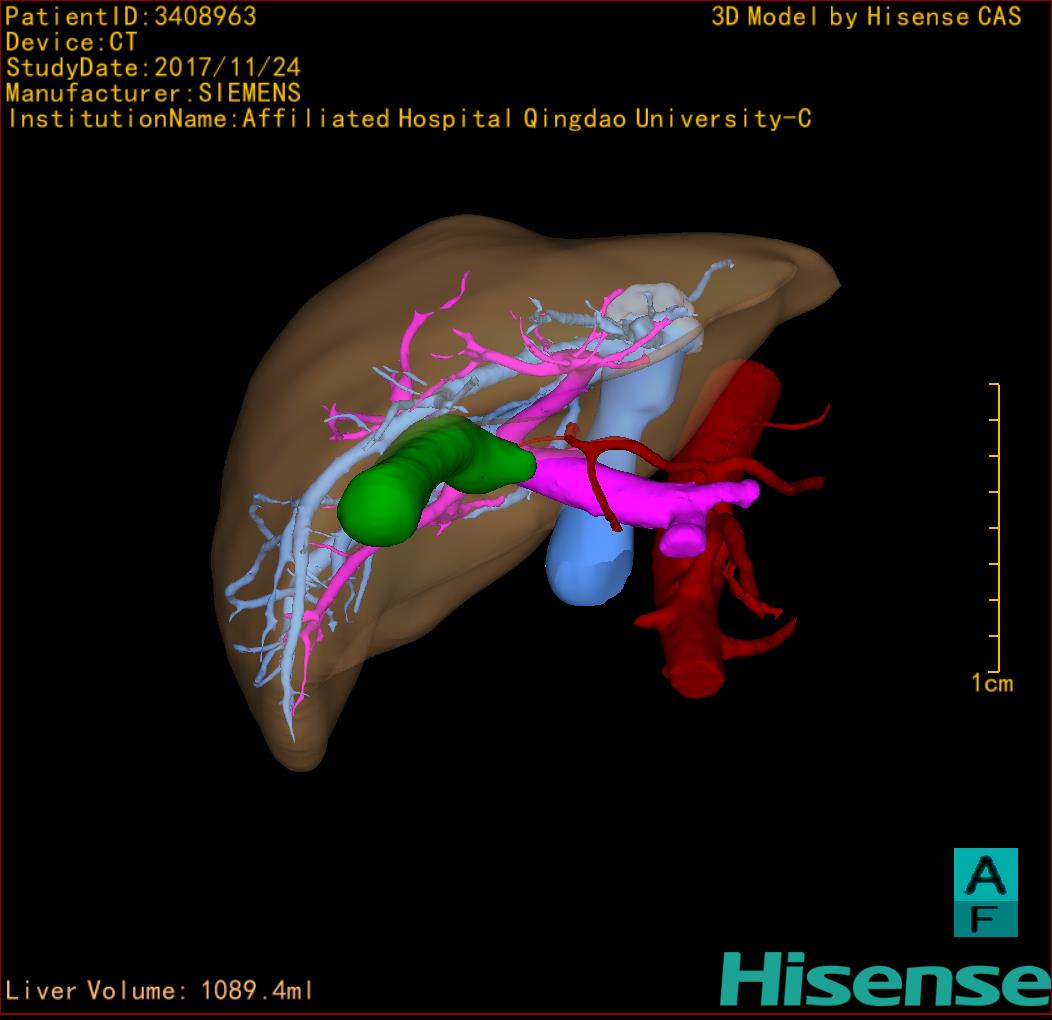The height and width of the screenshot is (1020, 1052).
Task: Click the F face of orientation cube
Action: click(x=985, y=919)
